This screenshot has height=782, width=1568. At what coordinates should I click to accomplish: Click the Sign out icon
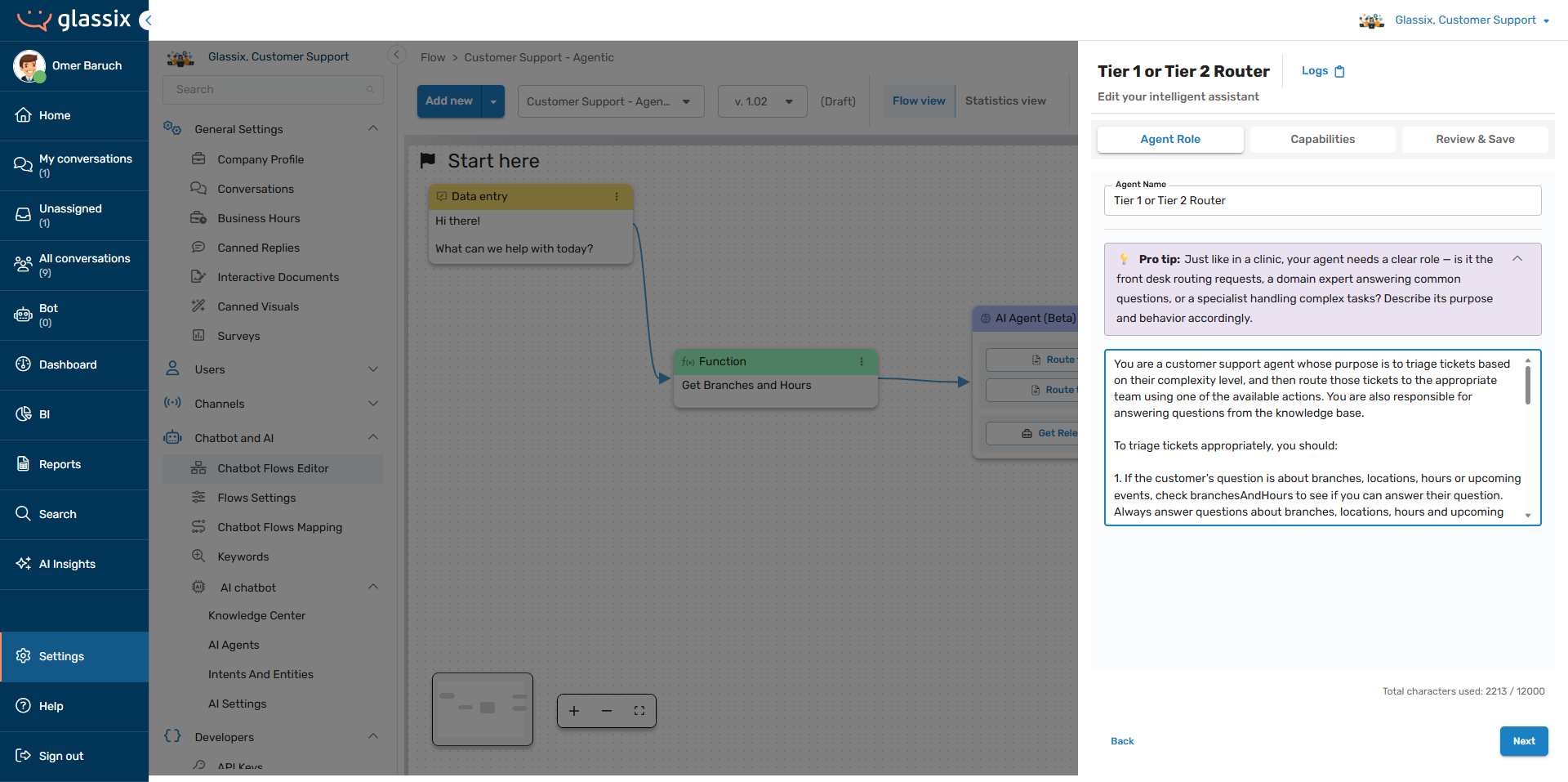pyautogui.click(x=23, y=756)
